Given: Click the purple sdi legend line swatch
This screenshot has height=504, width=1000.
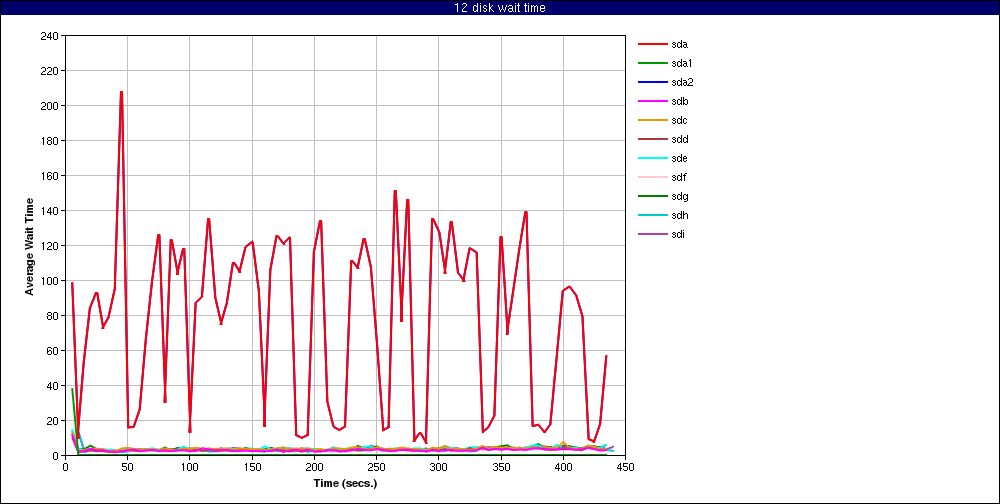Looking at the screenshot, I should [651, 234].
